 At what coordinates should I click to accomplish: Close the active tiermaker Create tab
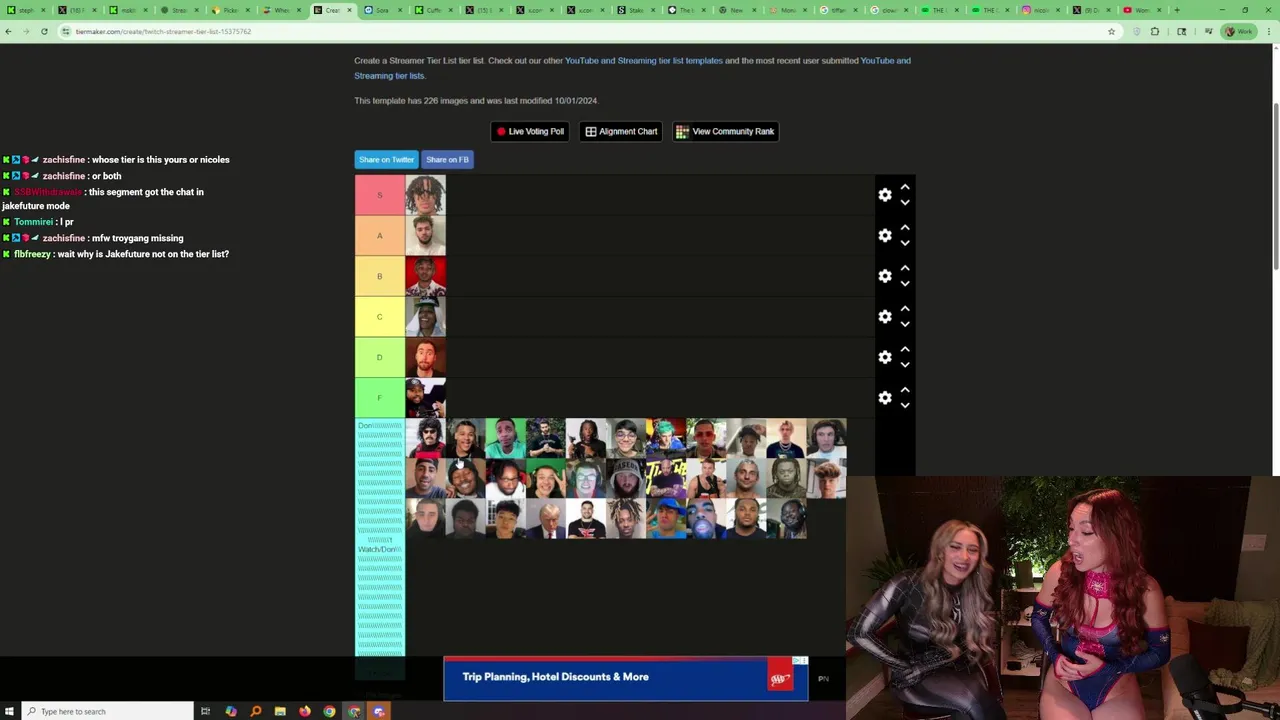349,10
